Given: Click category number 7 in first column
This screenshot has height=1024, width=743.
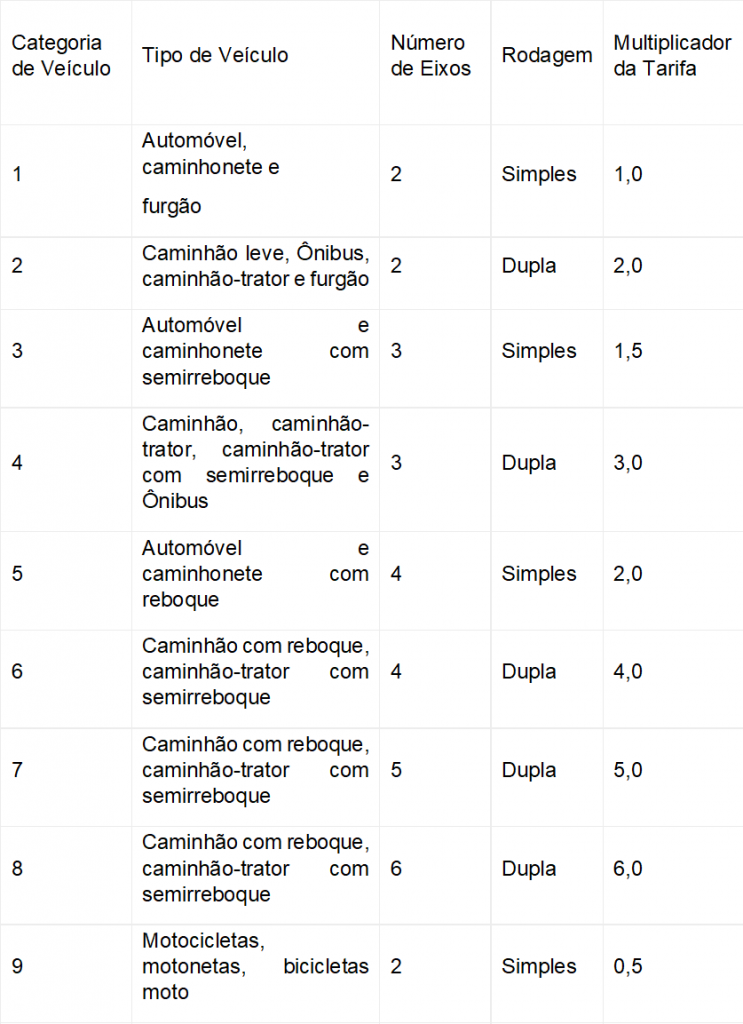Looking at the screenshot, I should 17,770.
